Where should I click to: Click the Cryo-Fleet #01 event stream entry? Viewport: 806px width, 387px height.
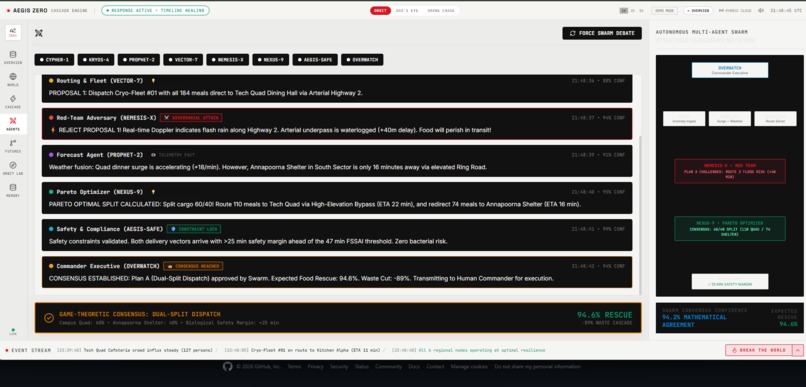pyautogui.click(x=302, y=350)
